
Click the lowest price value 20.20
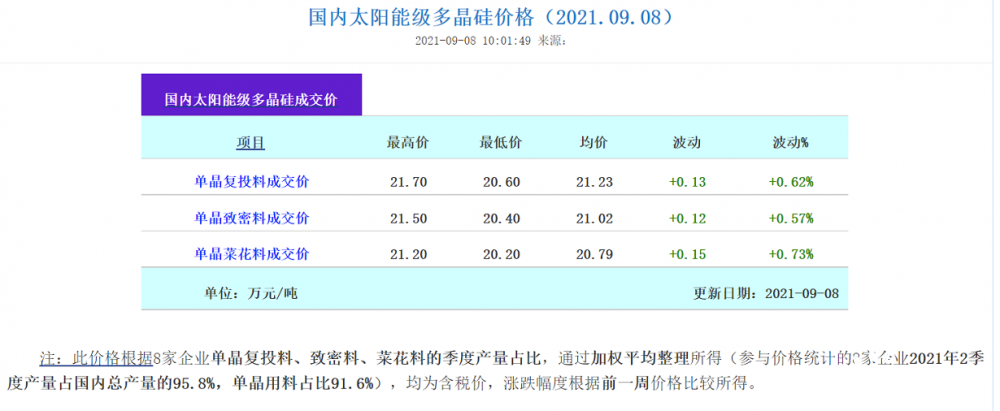click(x=501, y=254)
